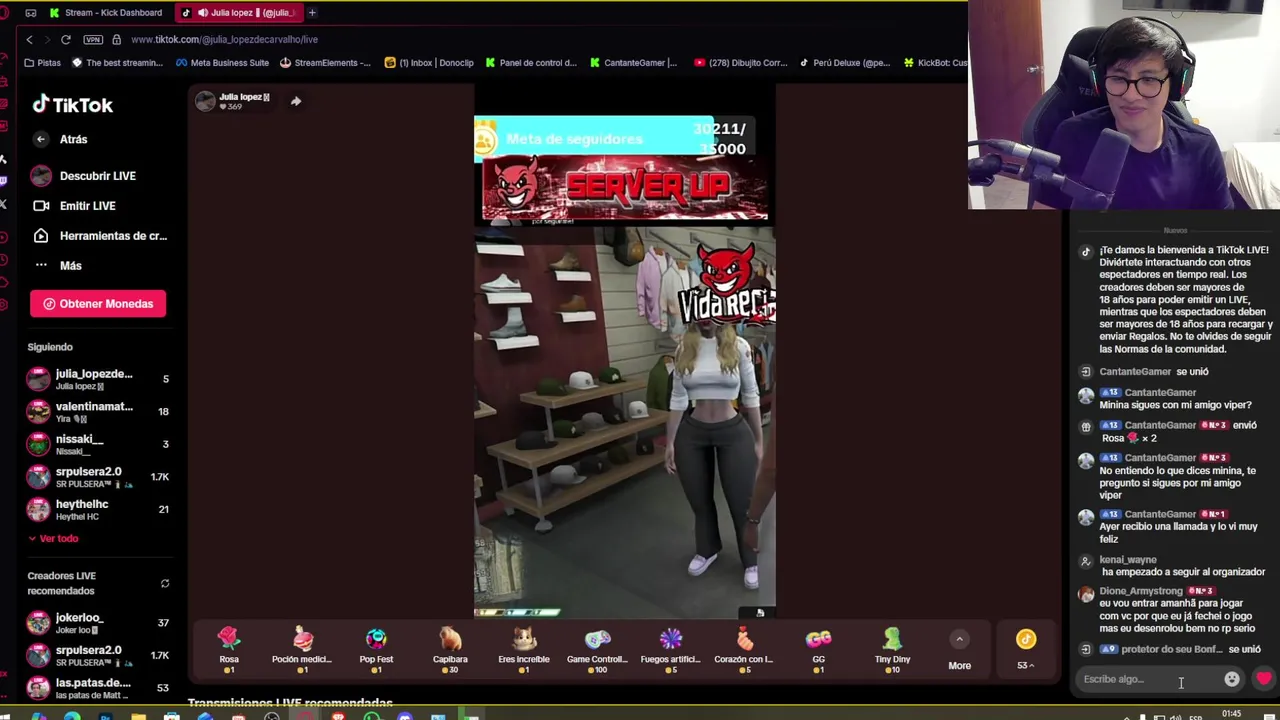Open StreamElements bookmark
The width and height of the screenshot is (1280, 720).
(325, 63)
